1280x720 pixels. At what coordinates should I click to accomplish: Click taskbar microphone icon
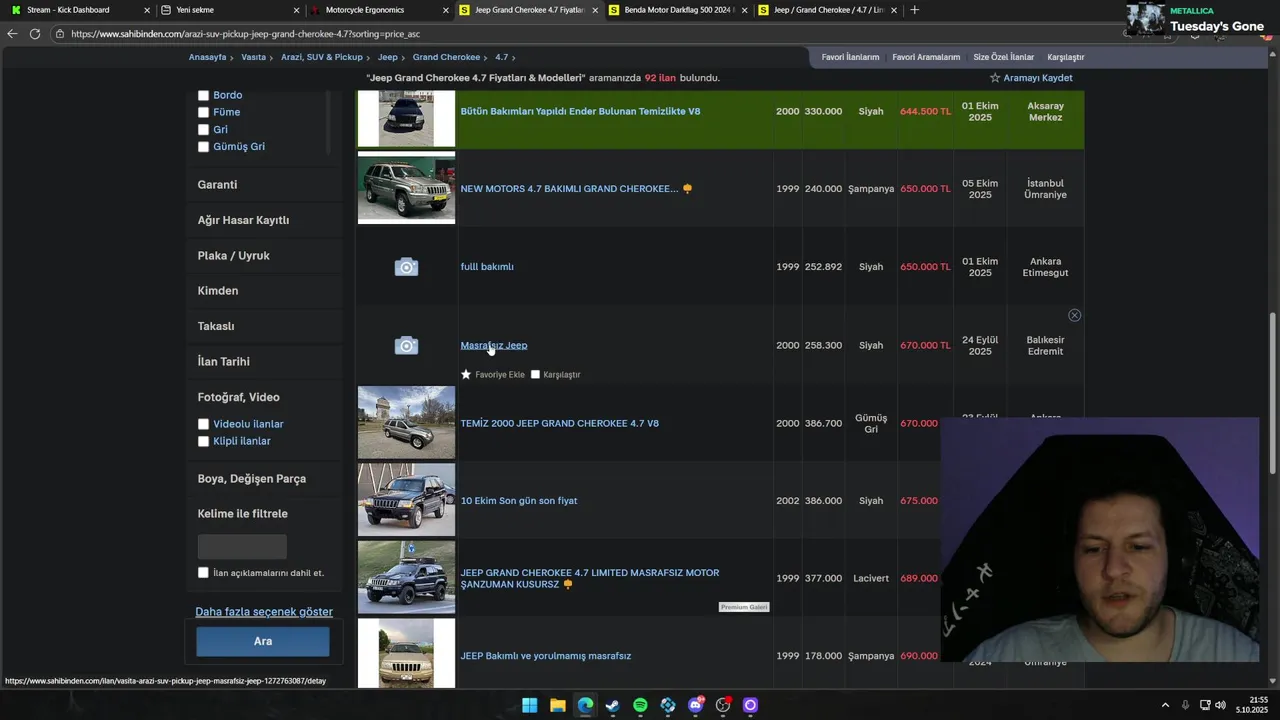click(x=1185, y=705)
